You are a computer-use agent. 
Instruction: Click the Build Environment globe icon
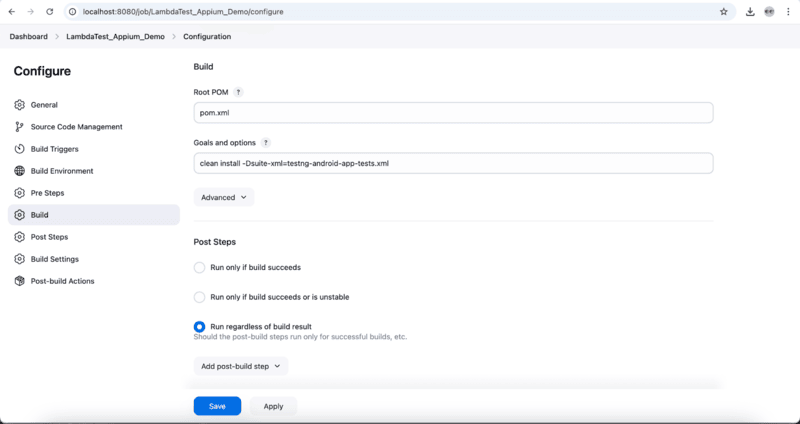tap(19, 171)
